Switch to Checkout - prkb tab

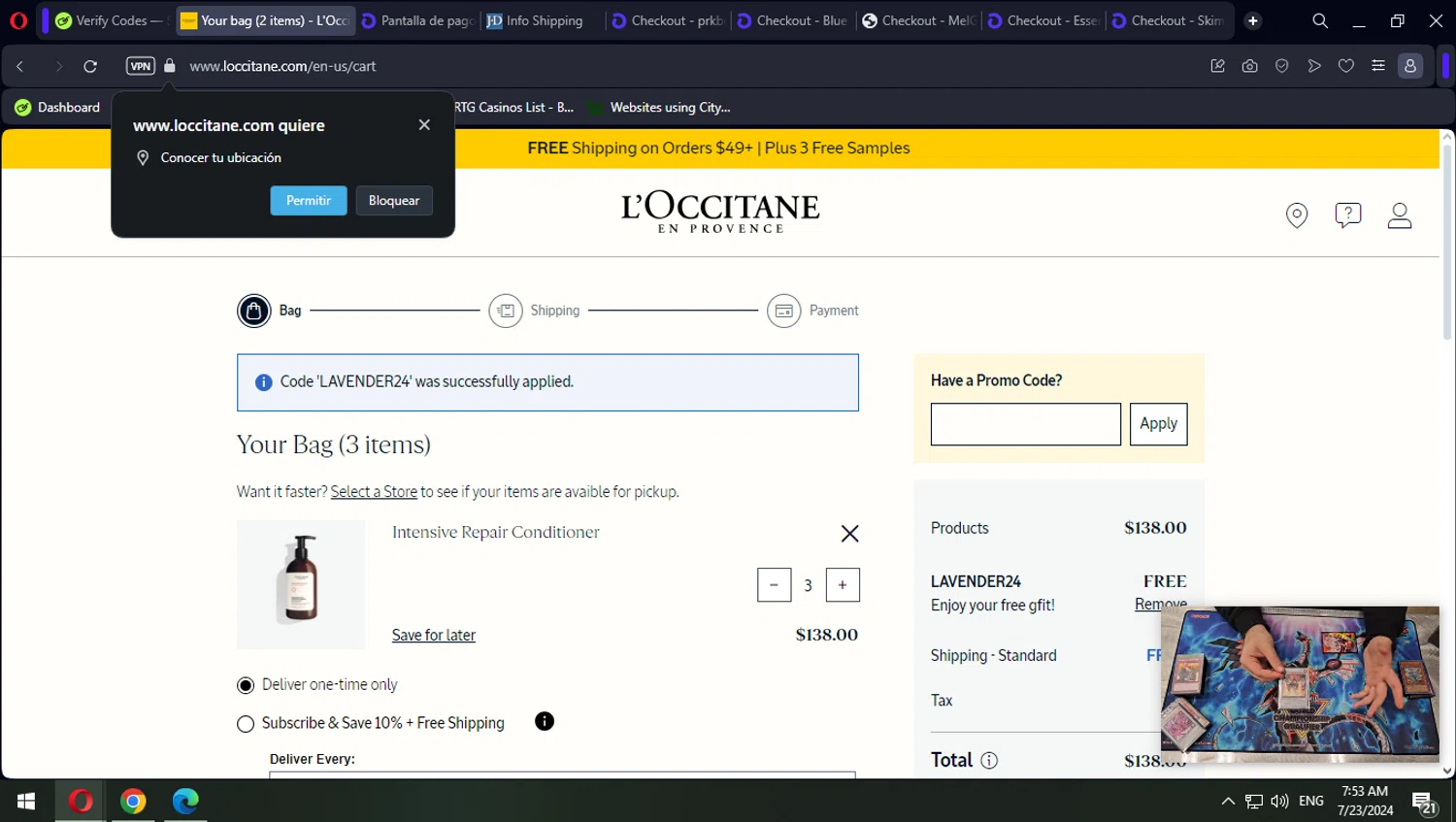click(x=668, y=20)
